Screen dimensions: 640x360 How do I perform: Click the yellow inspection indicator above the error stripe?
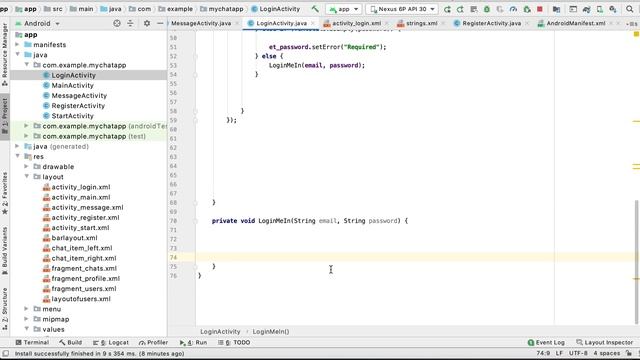point(636,34)
